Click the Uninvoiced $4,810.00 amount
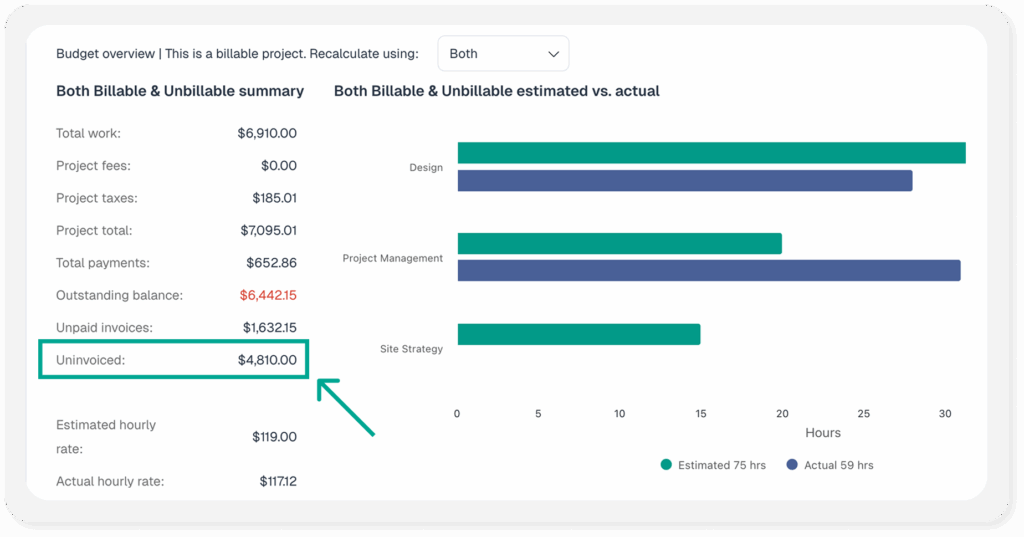1024x537 pixels. tap(266, 360)
